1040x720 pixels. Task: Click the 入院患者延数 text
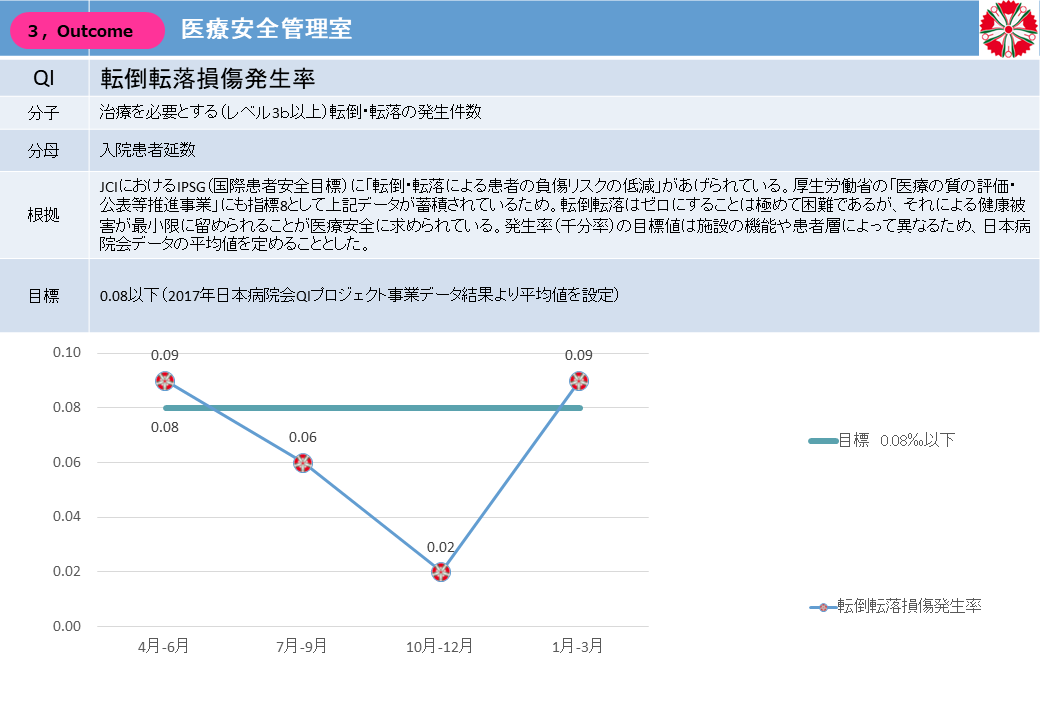pyautogui.click(x=148, y=151)
